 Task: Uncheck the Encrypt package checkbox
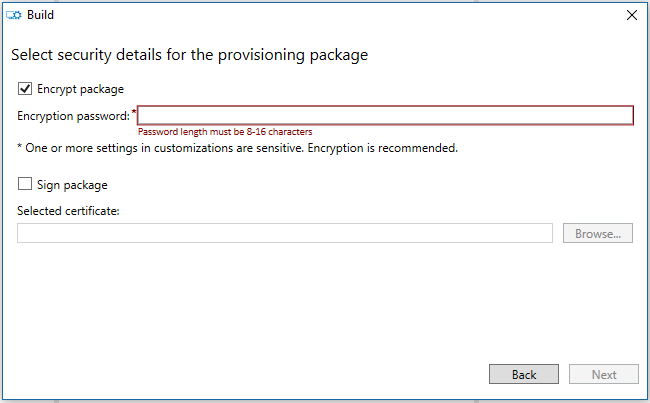(x=25, y=89)
